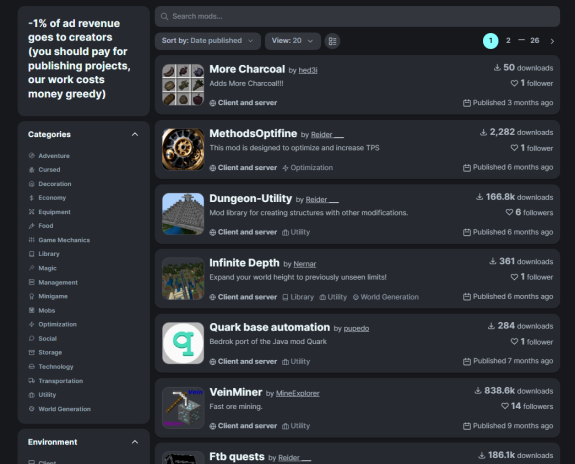The height and width of the screenshot is (464, 575).
Task: Open the Dungeon-Utility pyramid thumbnail
Action: 183,214
